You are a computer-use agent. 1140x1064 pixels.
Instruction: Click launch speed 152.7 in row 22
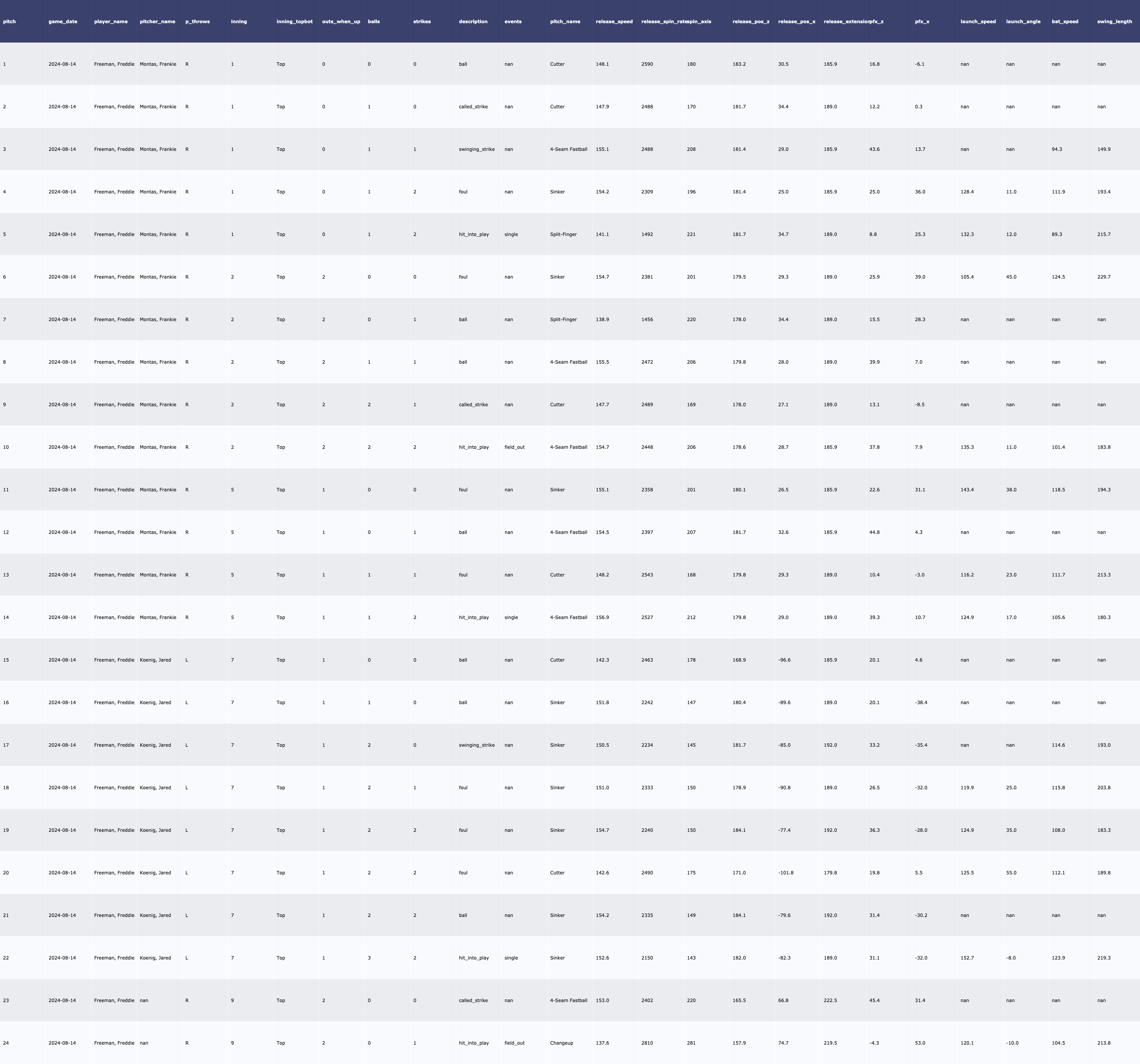(967, 958)
